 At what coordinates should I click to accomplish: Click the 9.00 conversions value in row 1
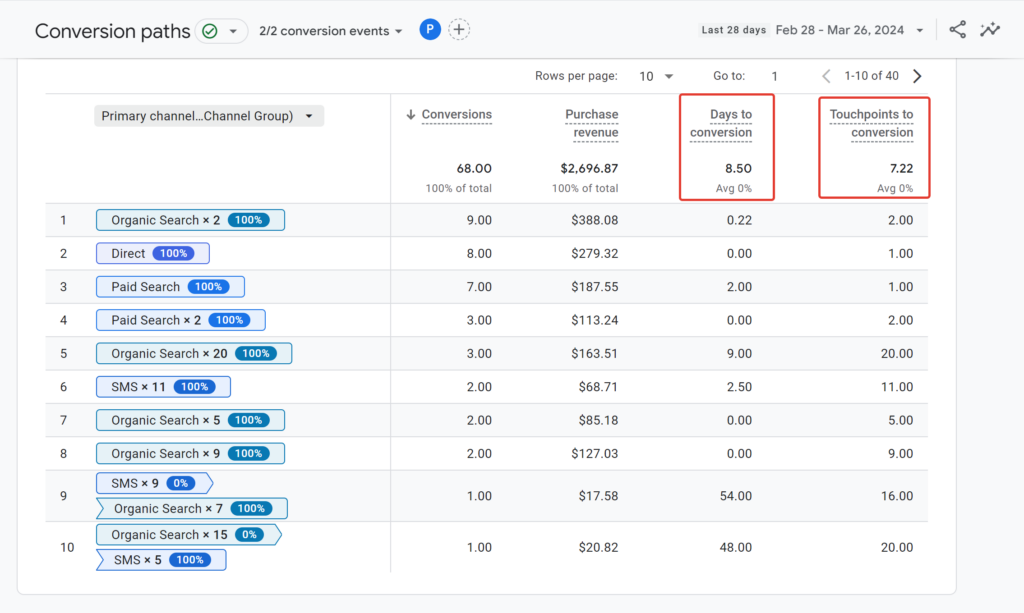[x=479, y=220]
